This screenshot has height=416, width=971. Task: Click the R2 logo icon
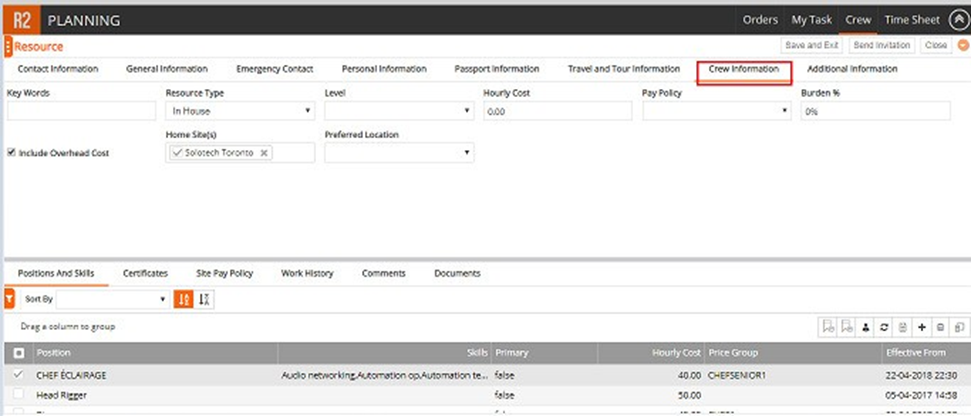[20, 19]
